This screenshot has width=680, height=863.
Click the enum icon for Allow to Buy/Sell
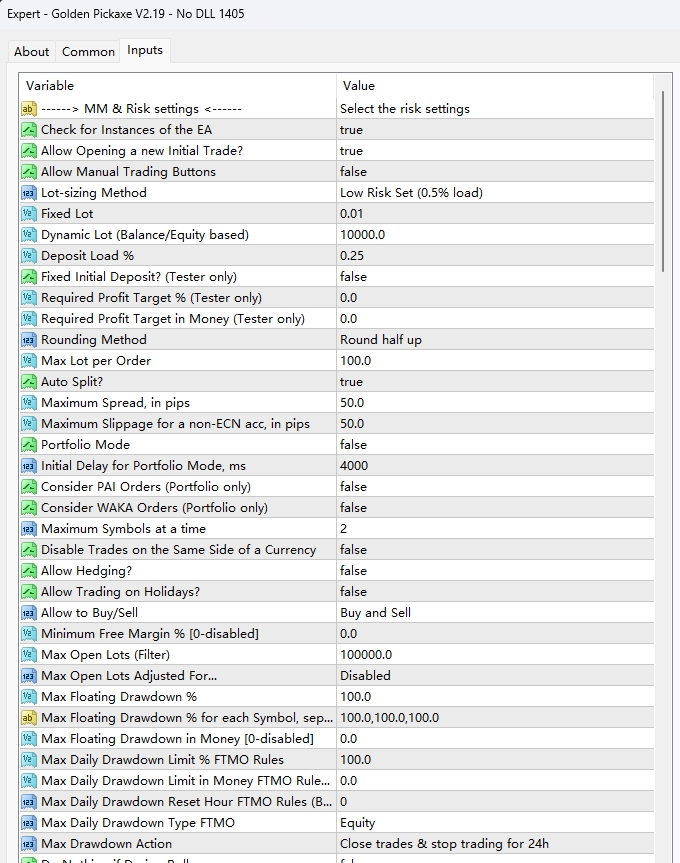coord(29,613)
